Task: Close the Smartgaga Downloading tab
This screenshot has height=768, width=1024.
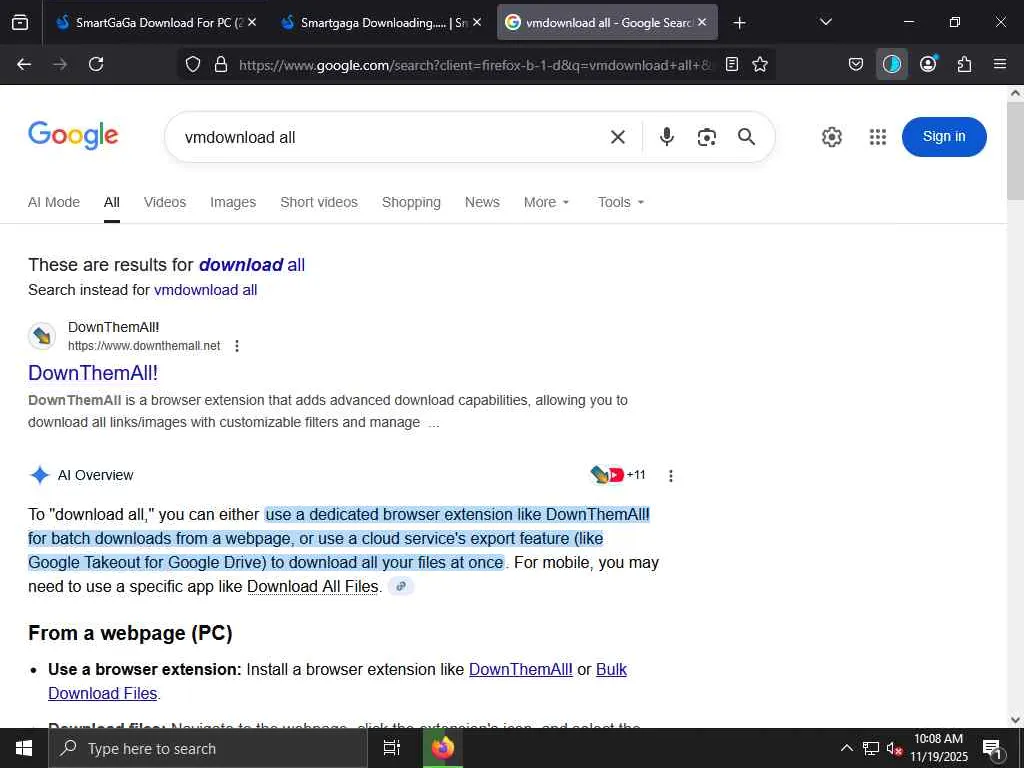Action: (477, 22)
